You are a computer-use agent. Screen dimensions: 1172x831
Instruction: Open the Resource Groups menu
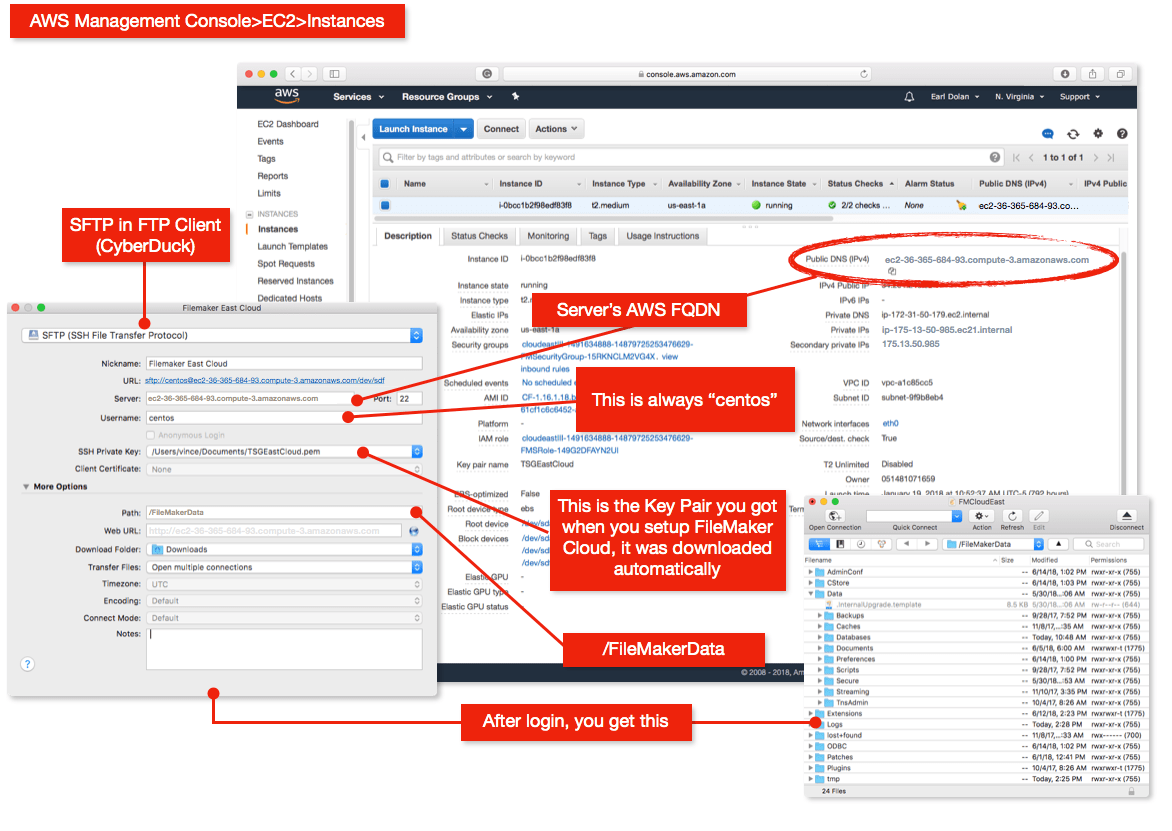pos(447,97)
